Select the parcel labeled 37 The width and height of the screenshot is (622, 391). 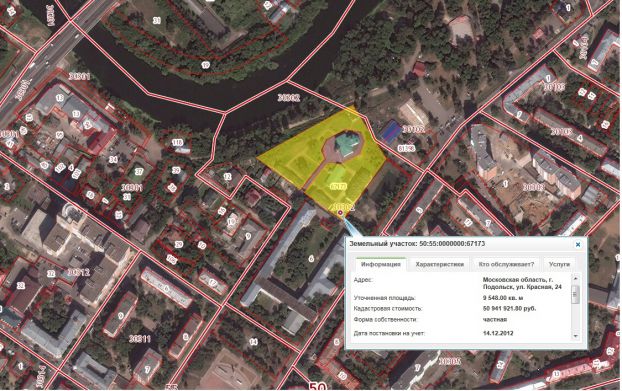tap(139, 171)
